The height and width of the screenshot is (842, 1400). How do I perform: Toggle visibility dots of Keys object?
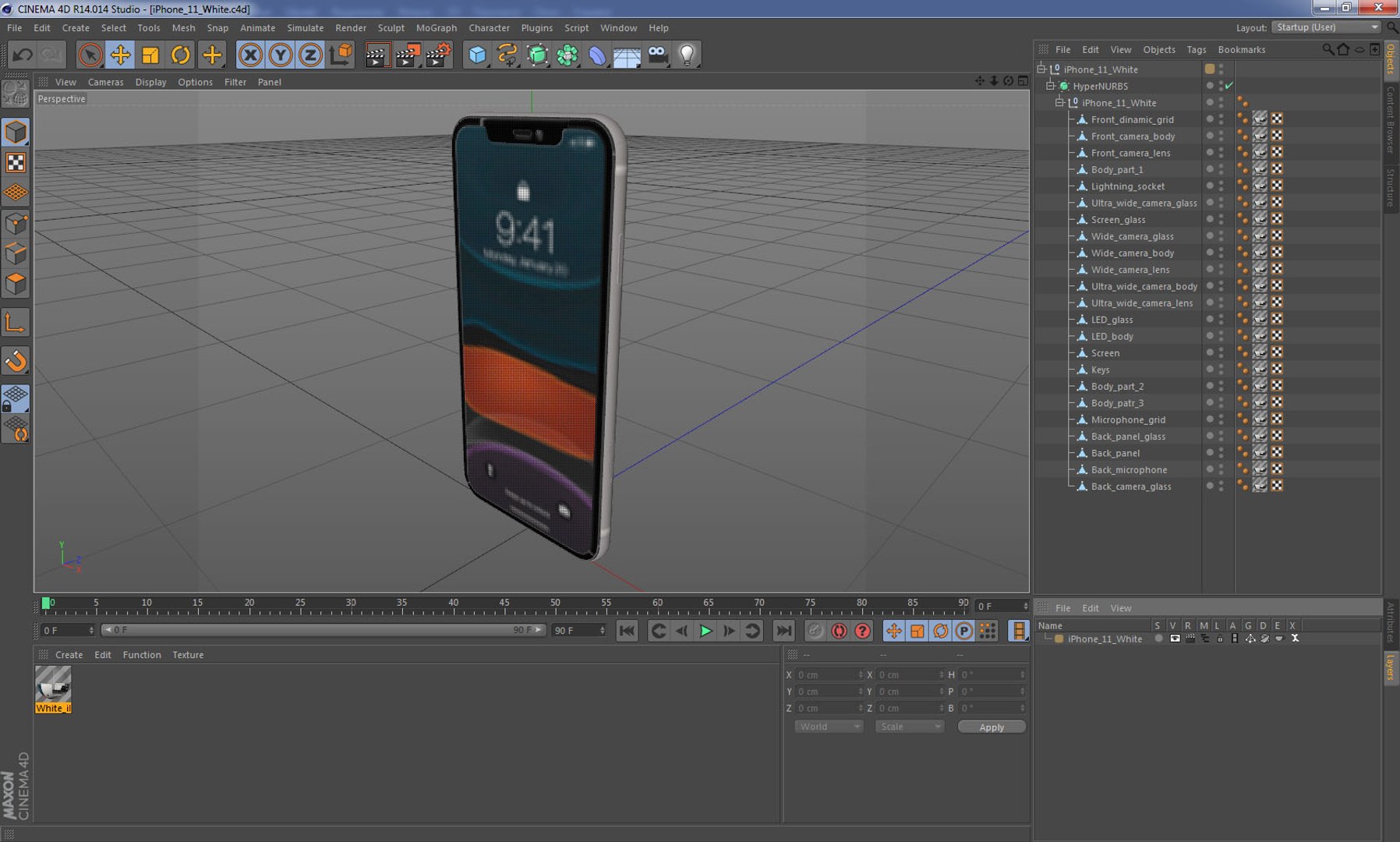[x=1221, y=370]
